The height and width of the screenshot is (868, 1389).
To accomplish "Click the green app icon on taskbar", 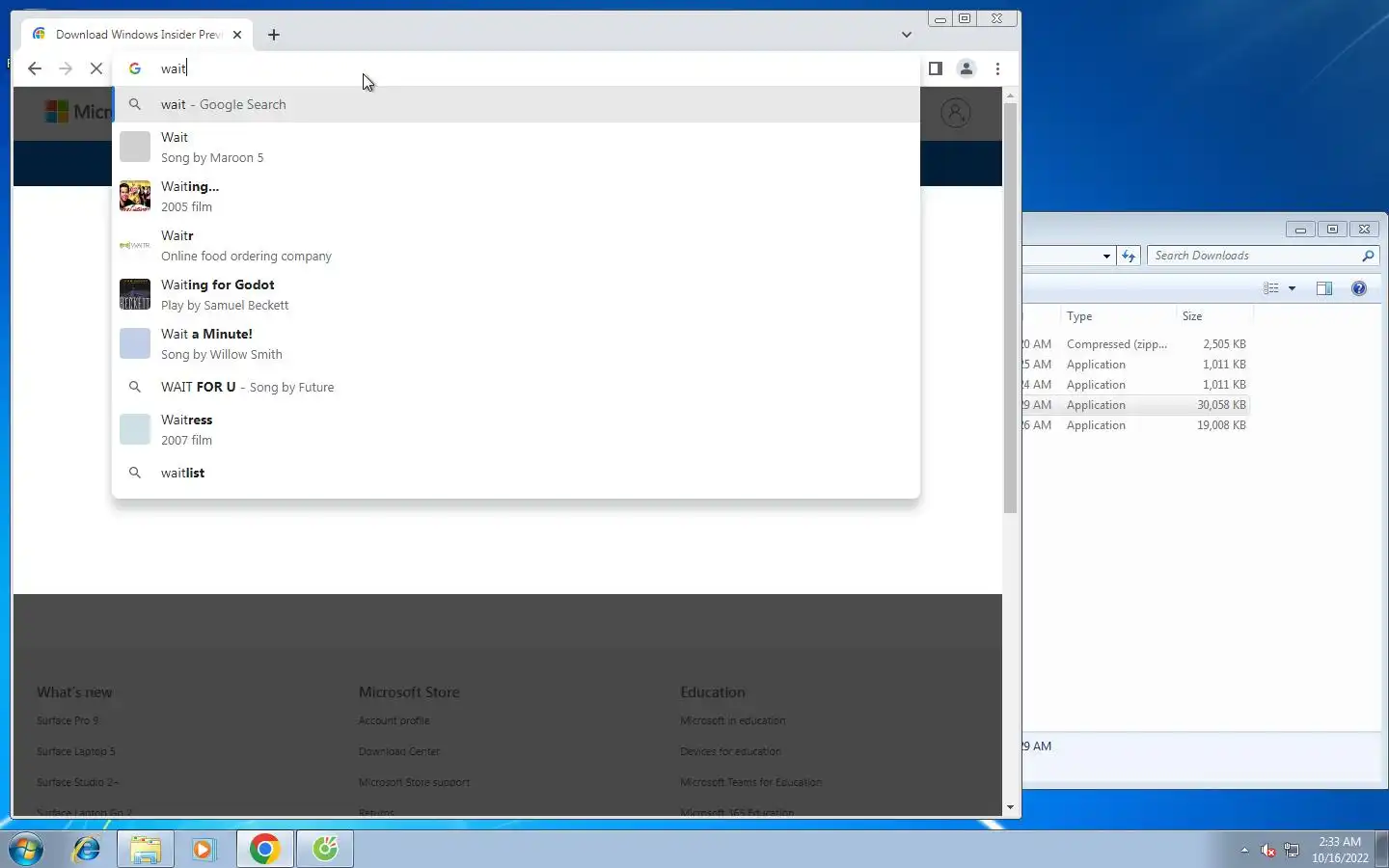I will (325, 849).
